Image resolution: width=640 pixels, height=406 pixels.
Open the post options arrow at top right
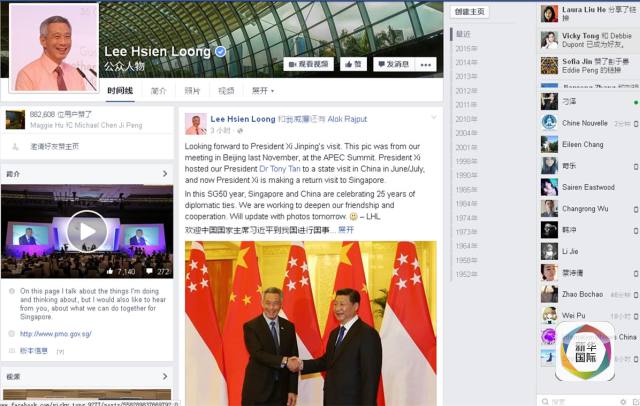434,118
